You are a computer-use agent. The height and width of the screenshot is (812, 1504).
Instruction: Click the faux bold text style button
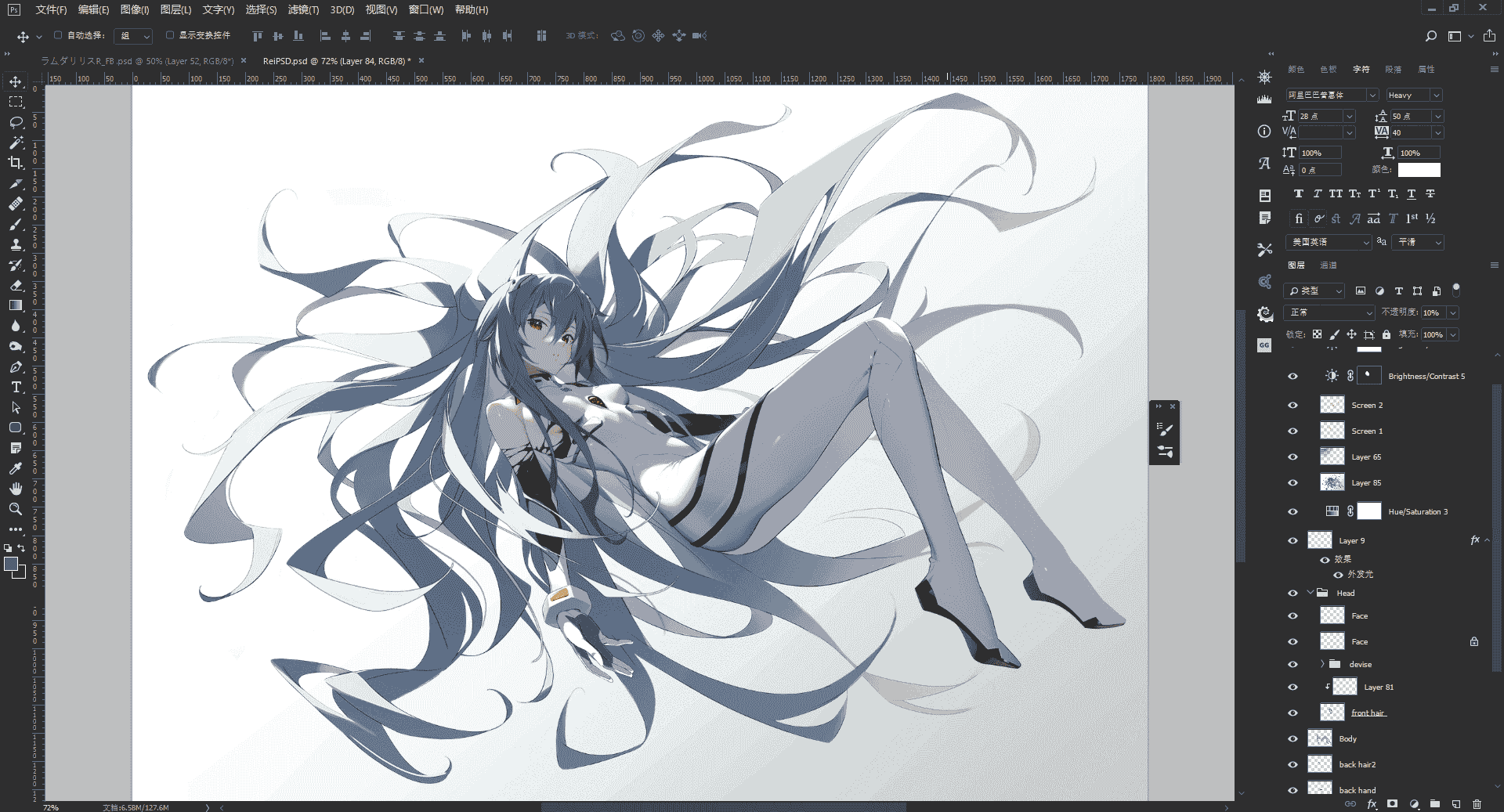pyautogui.click(x=1299, y=193)
